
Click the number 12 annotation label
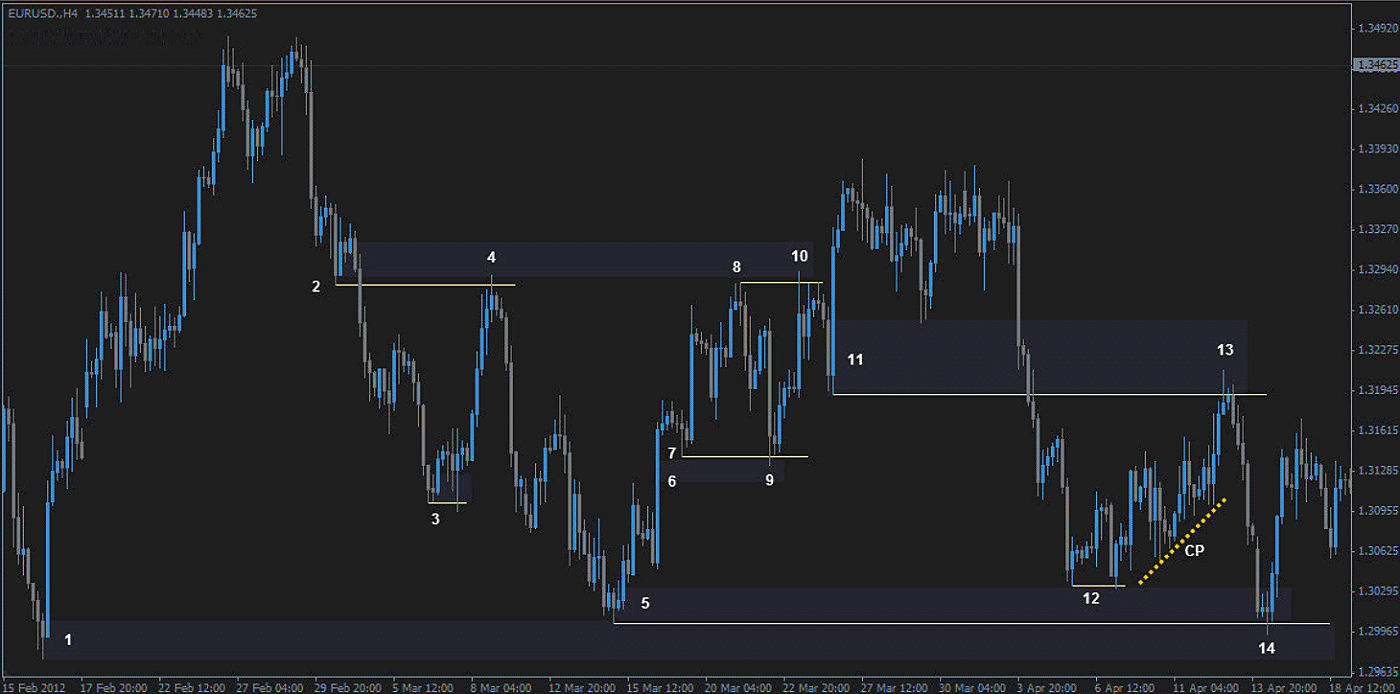coord(1091,598)
